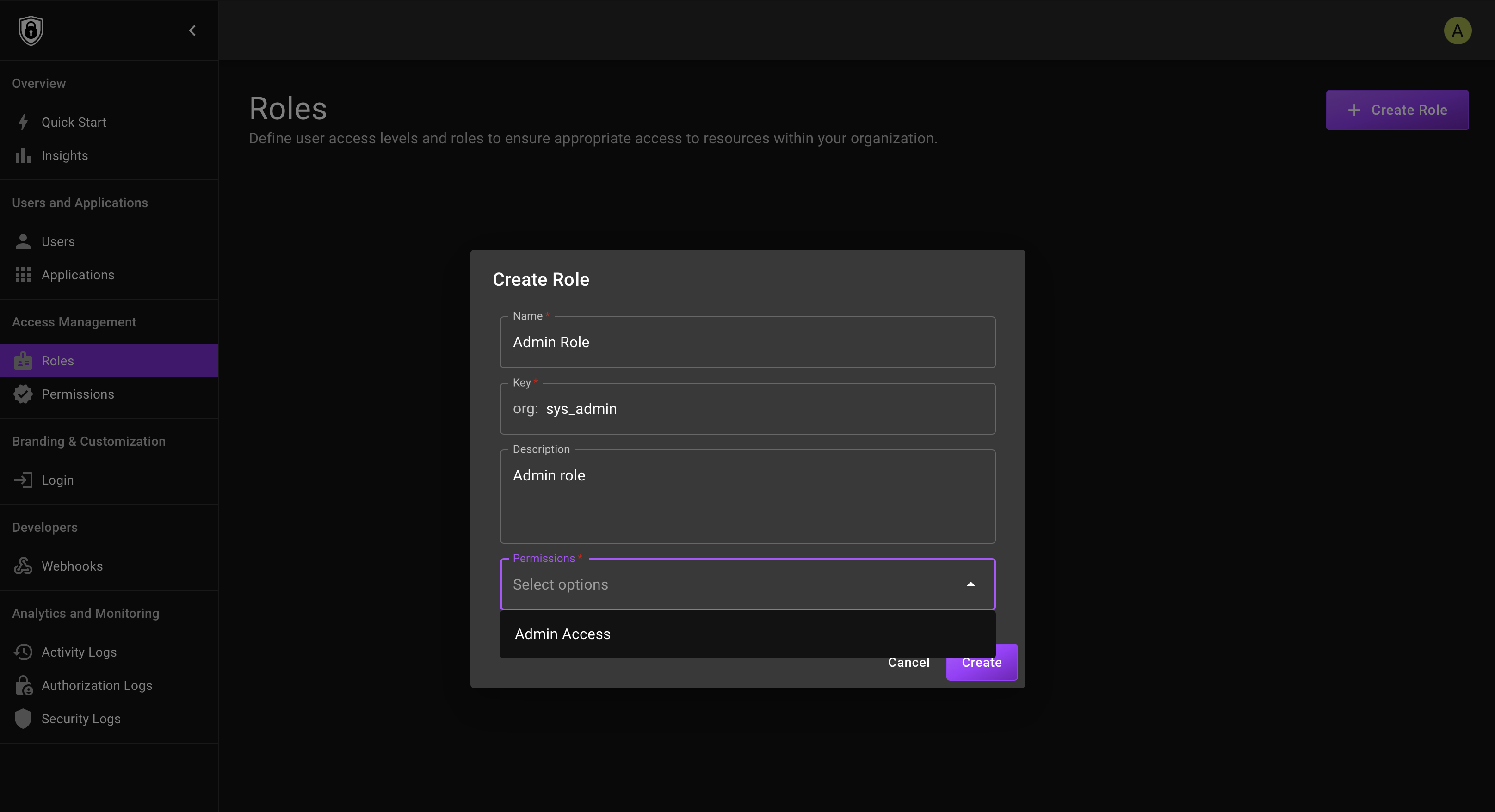The width and height of the screenshot is (1495, 812).
Task: Collapse sidebar with the chevron arrow
Action: click(x=192, y=30)
